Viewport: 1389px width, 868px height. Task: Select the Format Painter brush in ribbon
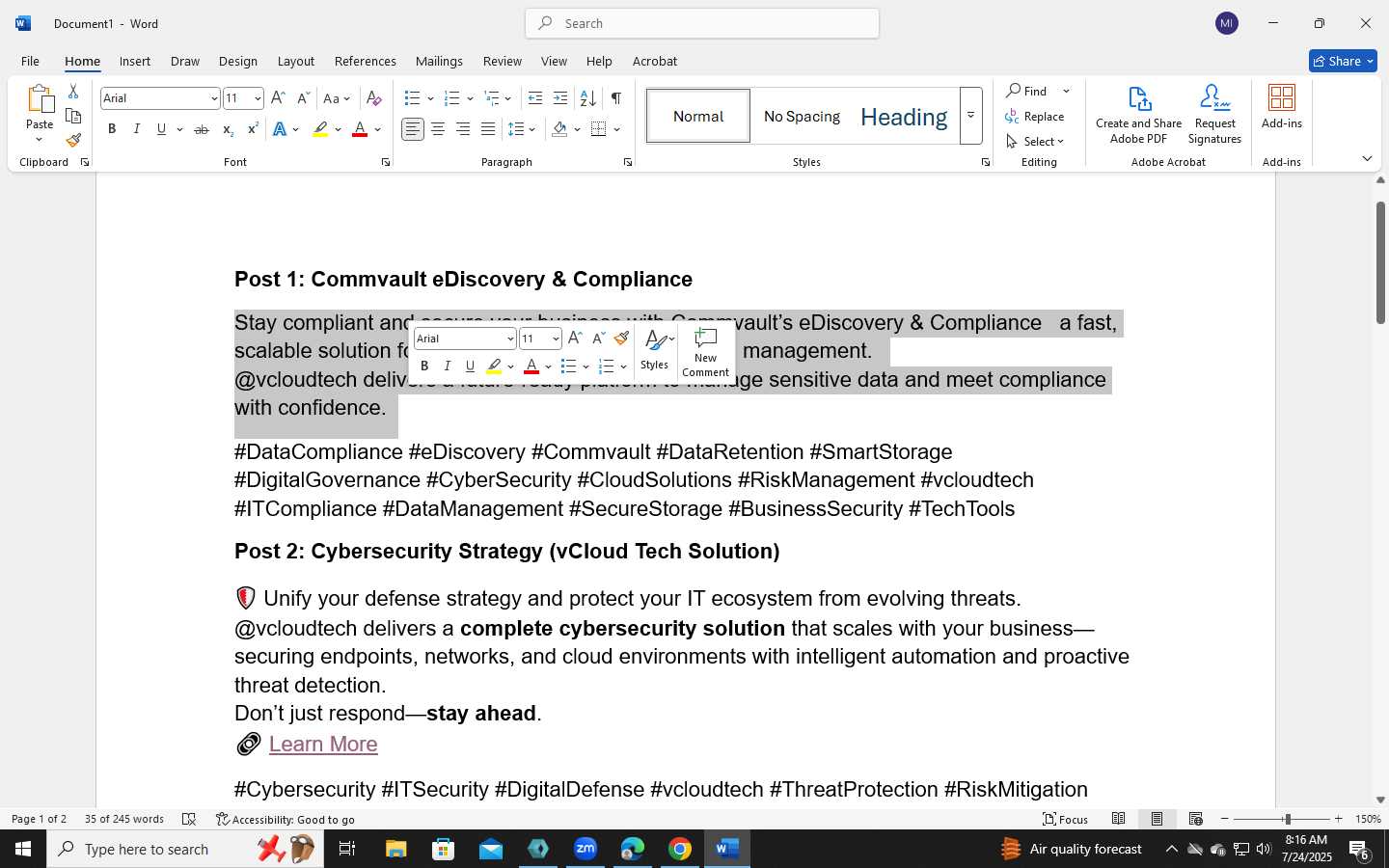coord(73,140)
